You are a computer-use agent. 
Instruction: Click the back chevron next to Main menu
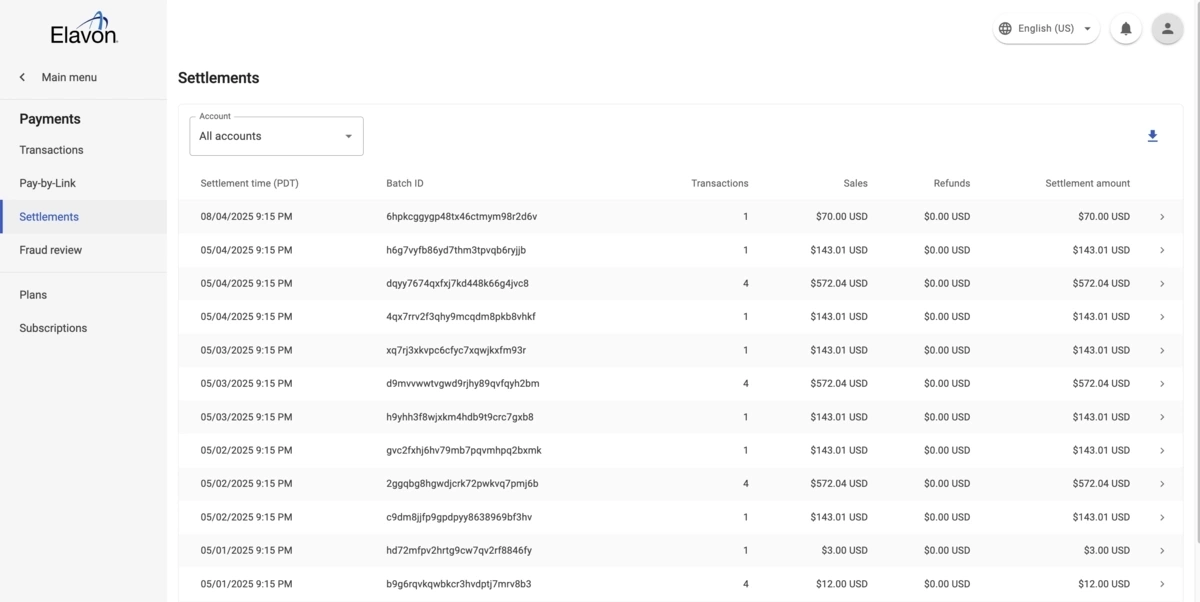pyautogui.click(x=21, y=76)
